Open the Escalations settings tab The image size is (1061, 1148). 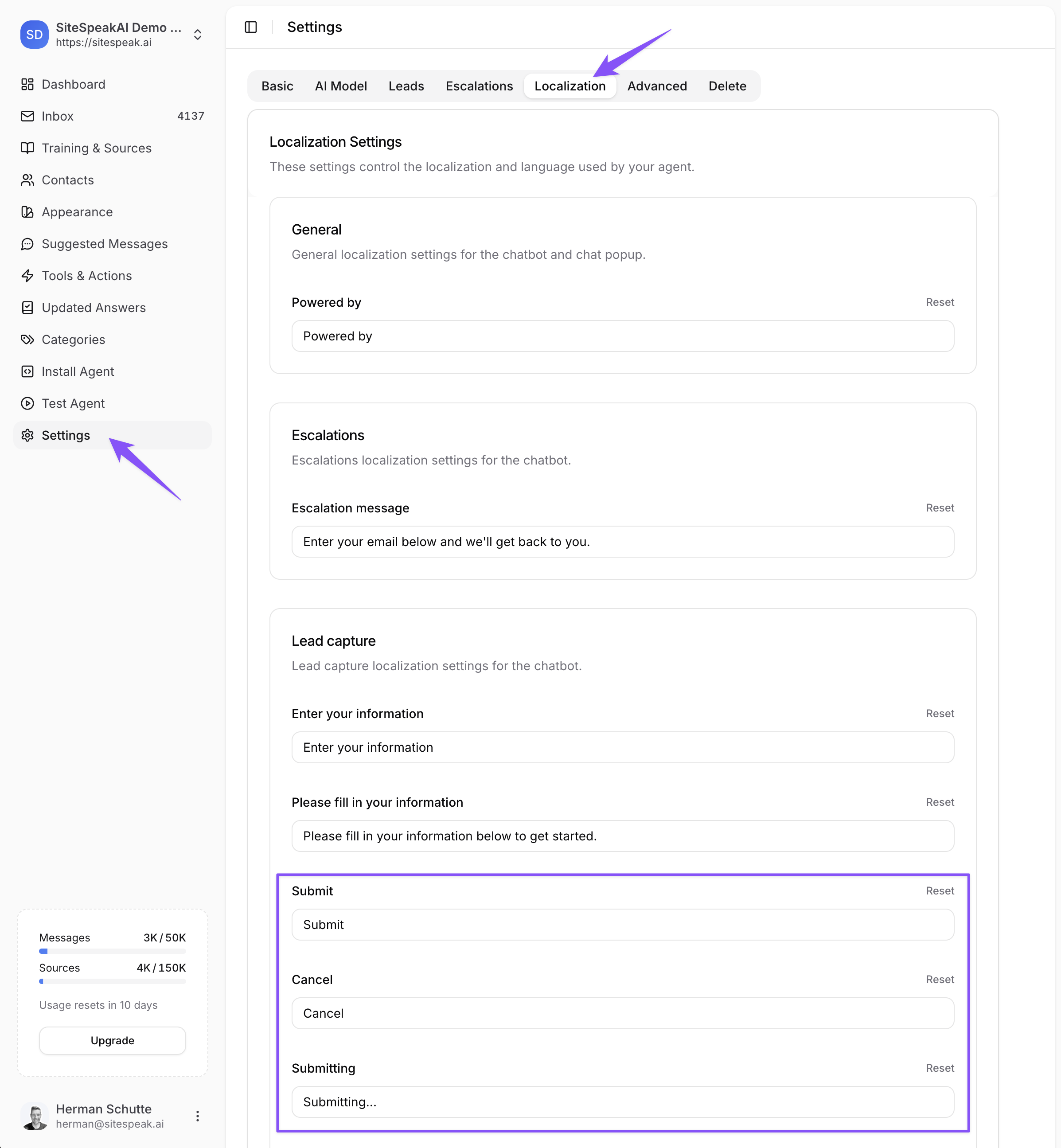pyautogui.click(x=479, y=86)
